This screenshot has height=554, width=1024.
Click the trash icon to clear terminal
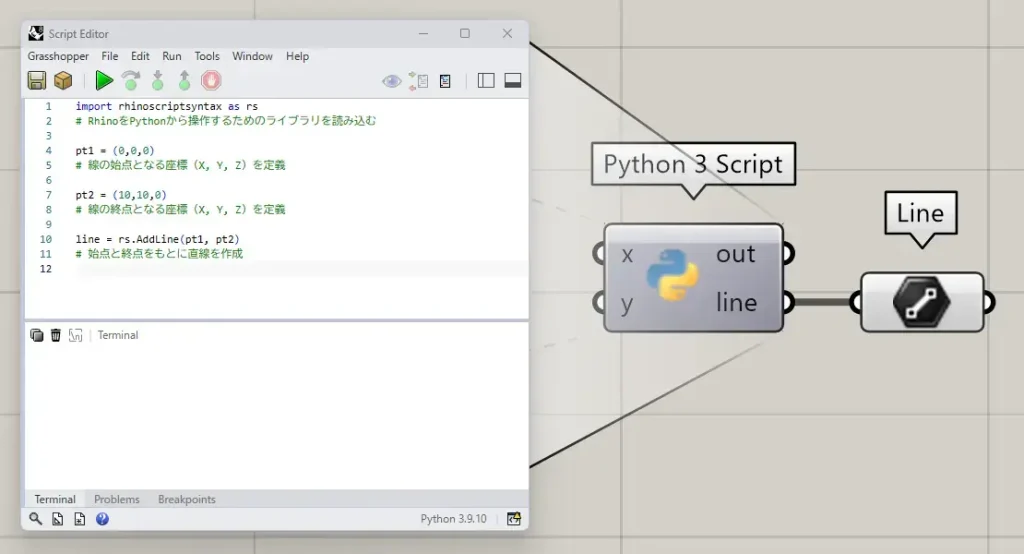[56, 335]
